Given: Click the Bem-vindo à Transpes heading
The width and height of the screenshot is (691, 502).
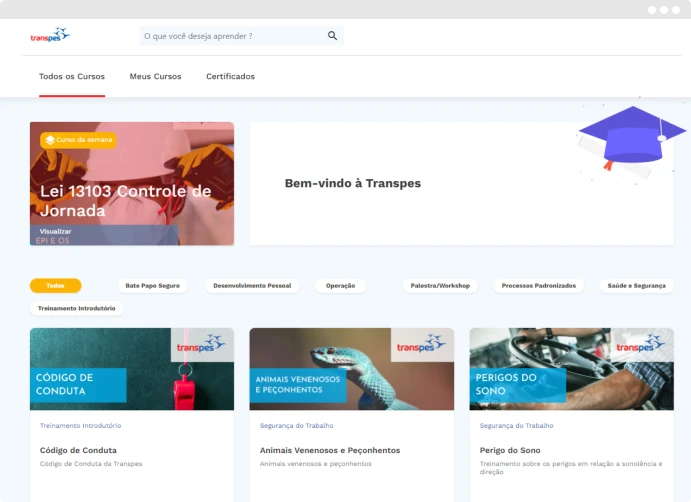Looking at the screenshot, I should 353,183.
